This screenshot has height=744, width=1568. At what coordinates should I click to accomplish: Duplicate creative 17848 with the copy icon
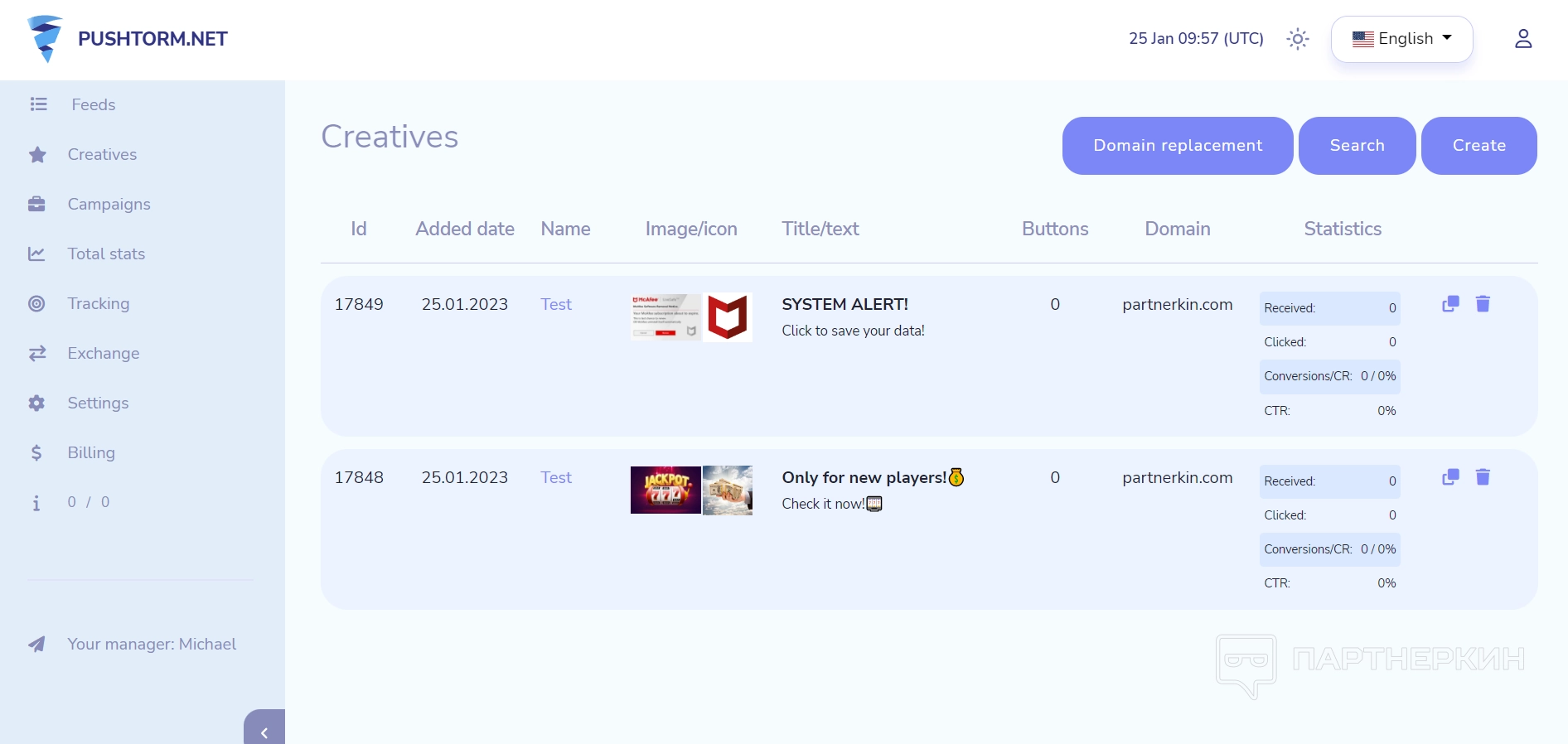(x=1450, y=477)
